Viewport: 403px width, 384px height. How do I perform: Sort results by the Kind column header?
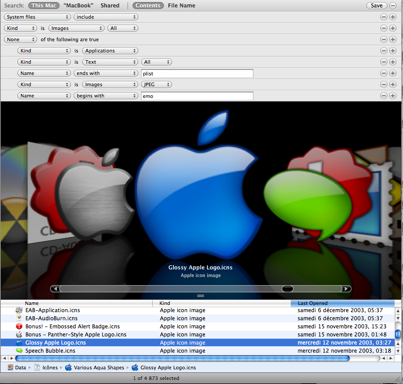click(222, 303)
